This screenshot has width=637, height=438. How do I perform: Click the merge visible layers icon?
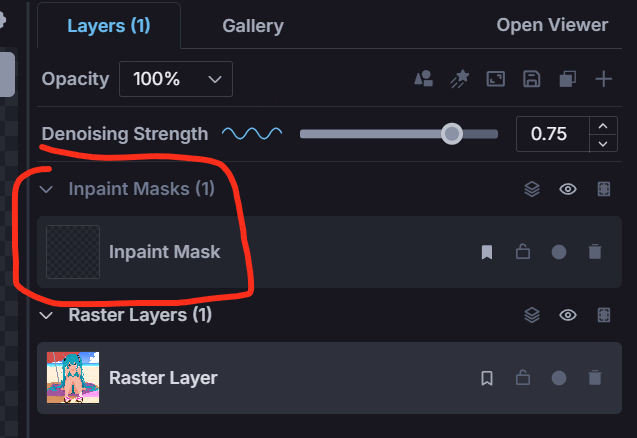point(568,79)
